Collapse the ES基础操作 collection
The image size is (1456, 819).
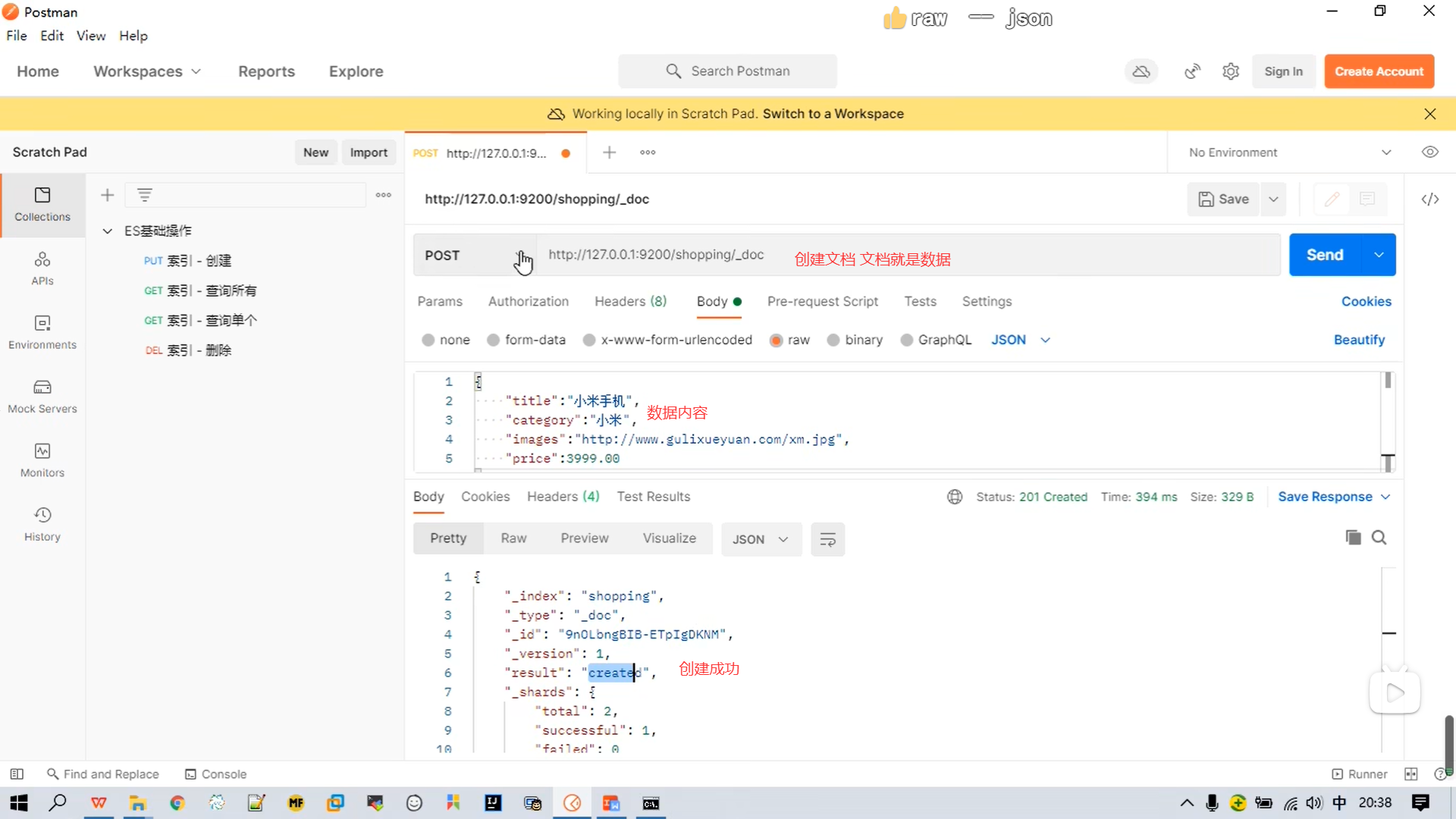tap(108, 231)
